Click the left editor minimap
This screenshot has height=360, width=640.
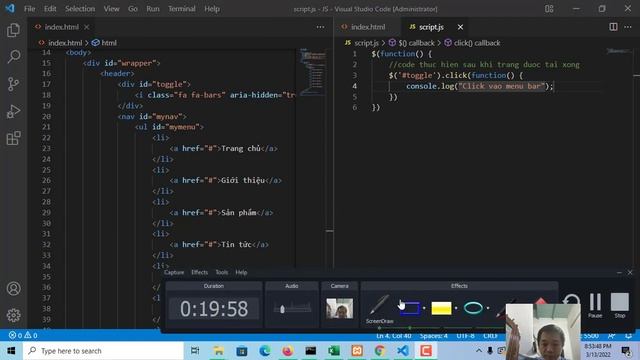pos(313,73)
